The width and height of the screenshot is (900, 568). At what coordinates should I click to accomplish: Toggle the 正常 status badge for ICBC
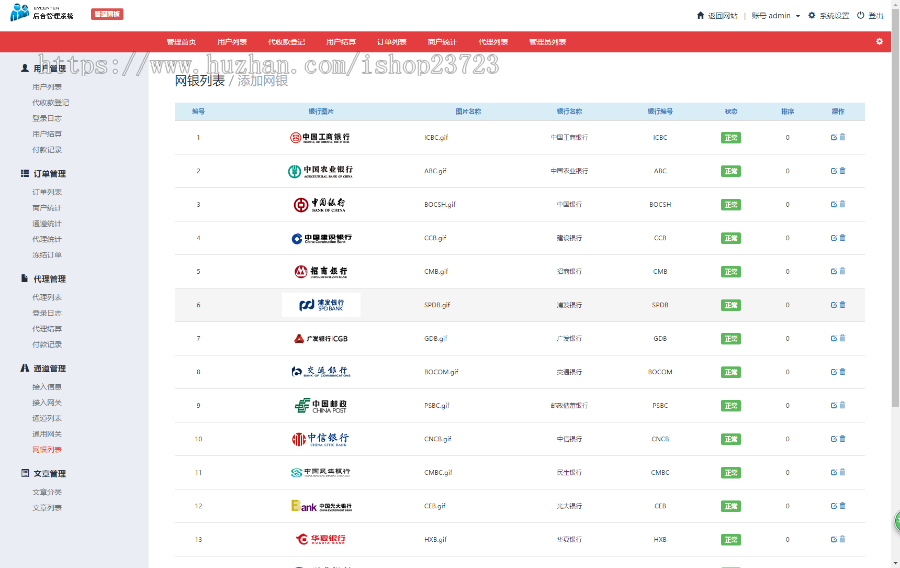click(731, 138)
